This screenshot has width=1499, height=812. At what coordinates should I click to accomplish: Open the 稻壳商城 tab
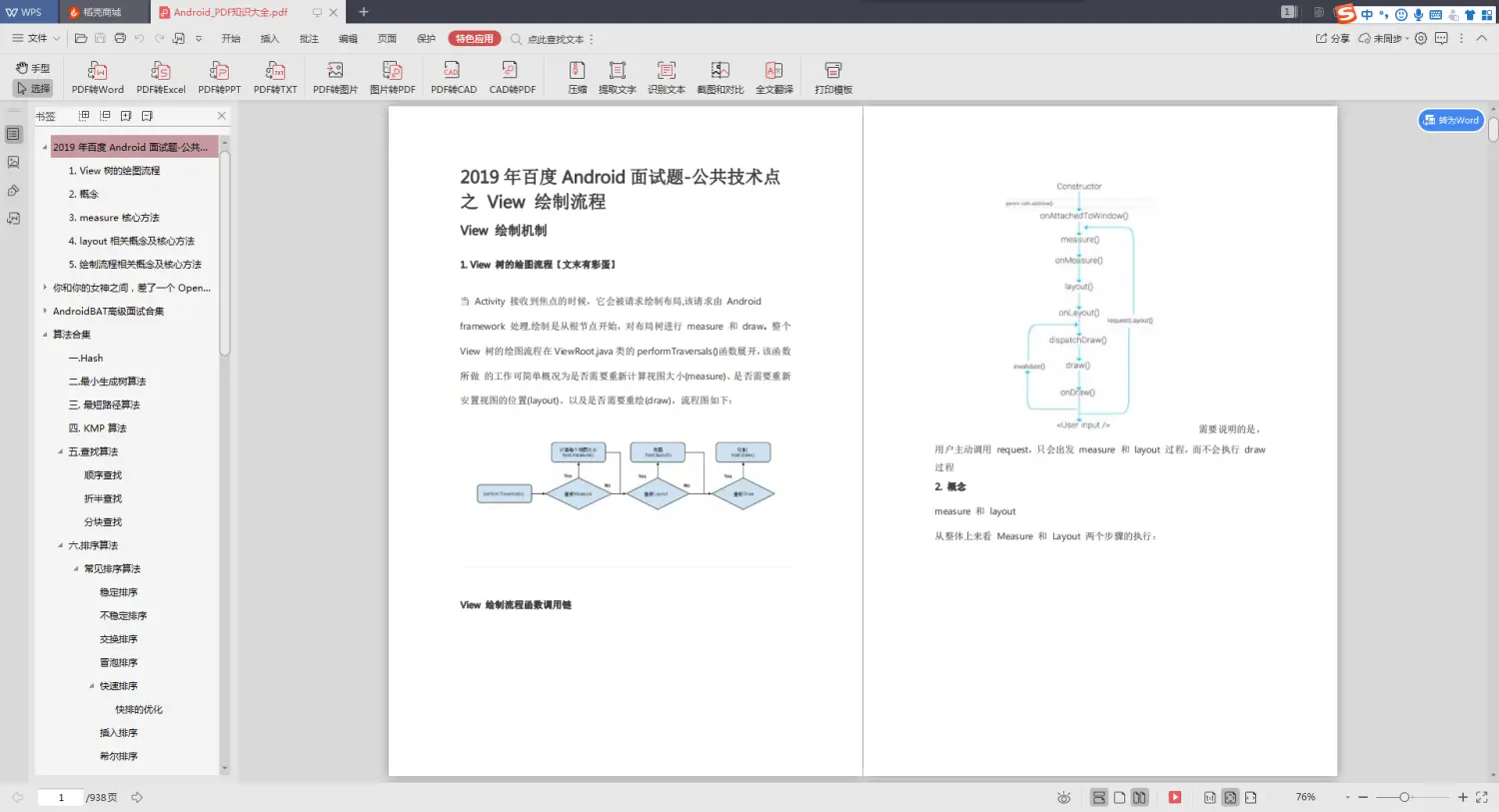click(x=103, y=12)
